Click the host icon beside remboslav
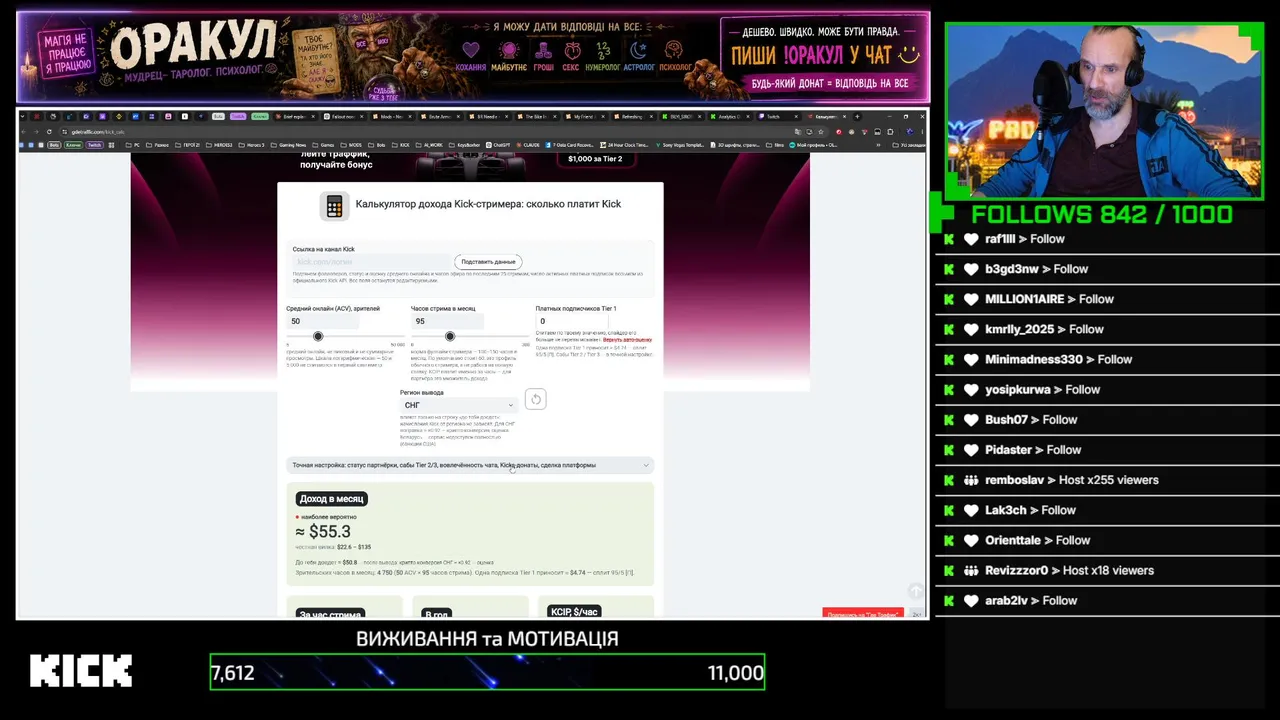This screenshot has width=1280, height=720. pos(970,480)
